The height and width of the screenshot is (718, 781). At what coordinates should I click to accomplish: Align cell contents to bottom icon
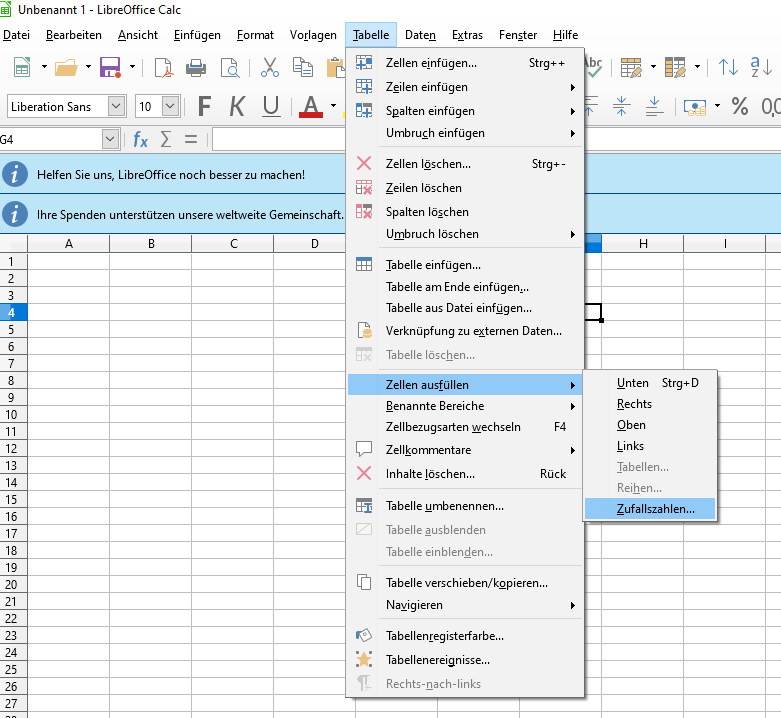[654, 106]
